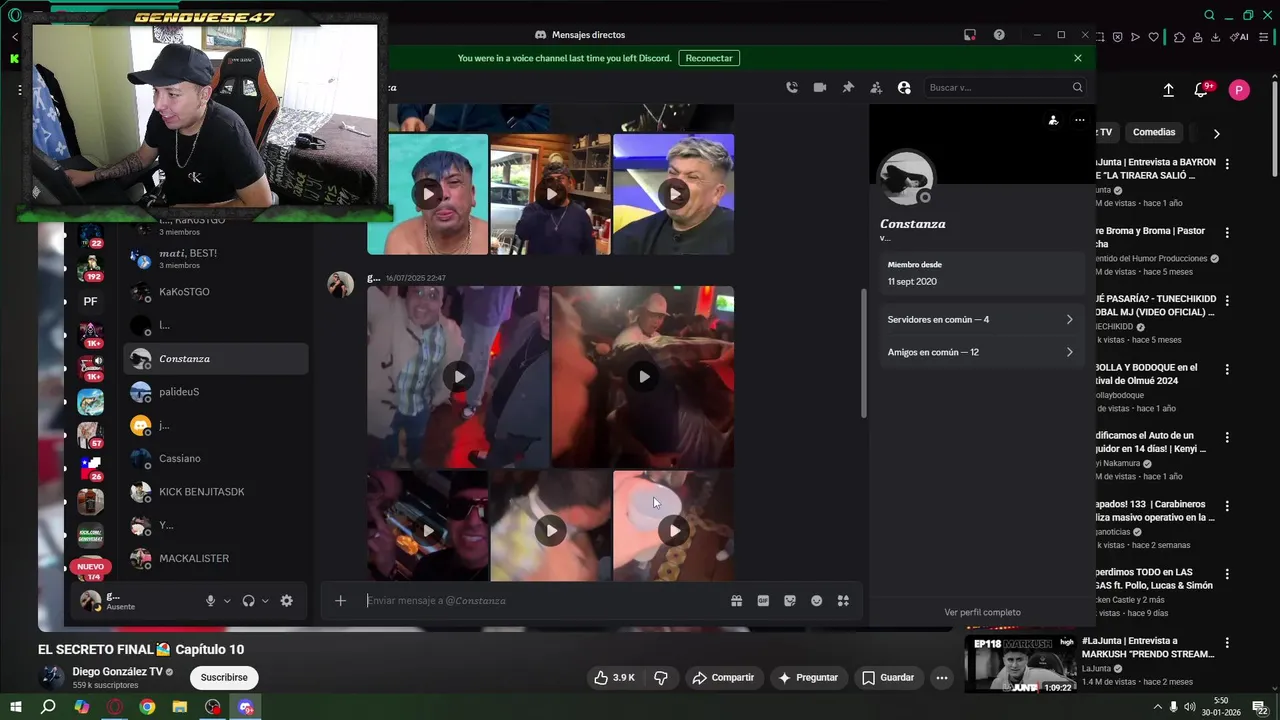Click the Preguntar button
This screenshot has height=720, width=1280.
(x=808, y=677)
